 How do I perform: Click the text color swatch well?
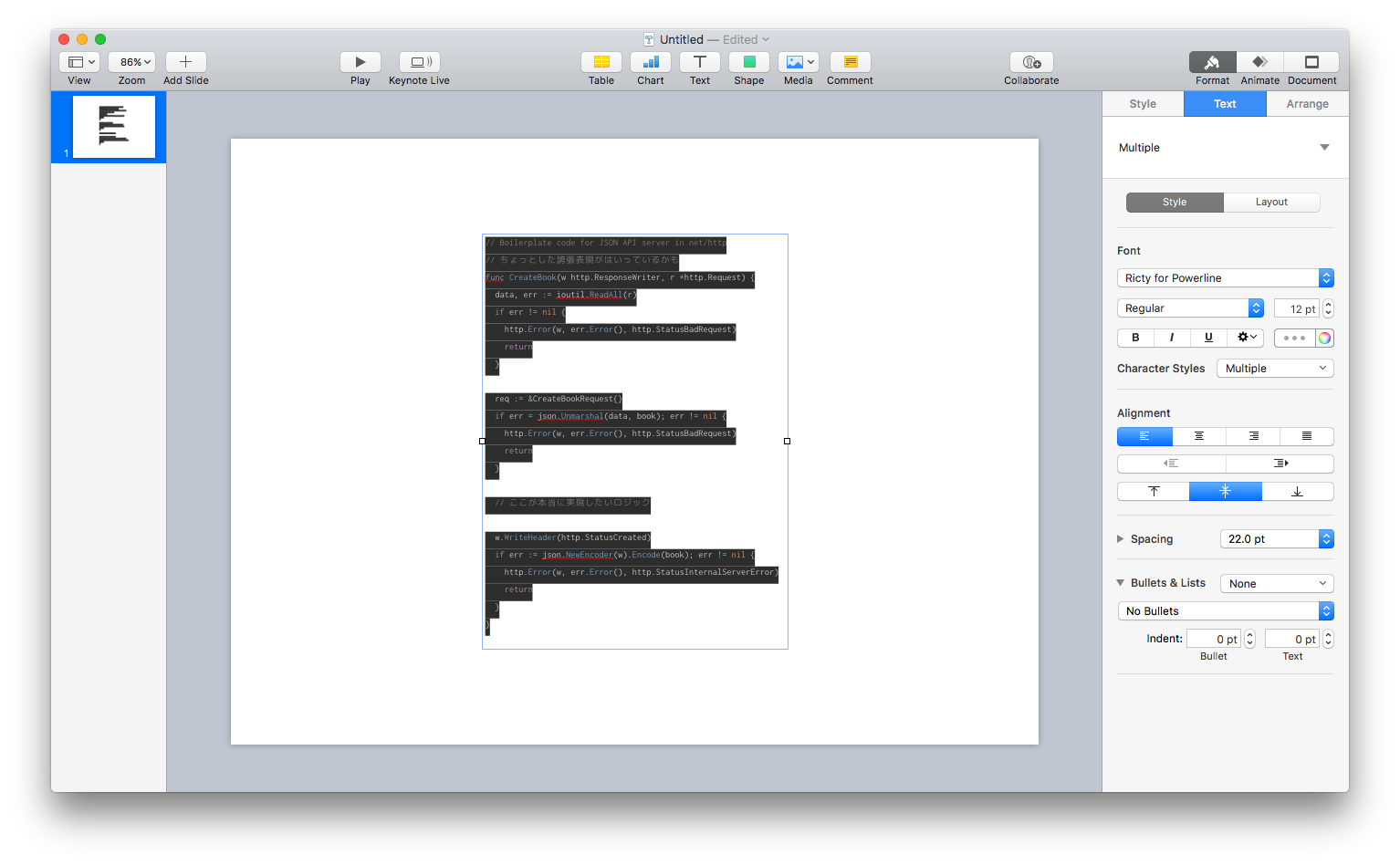[1294, 338]
